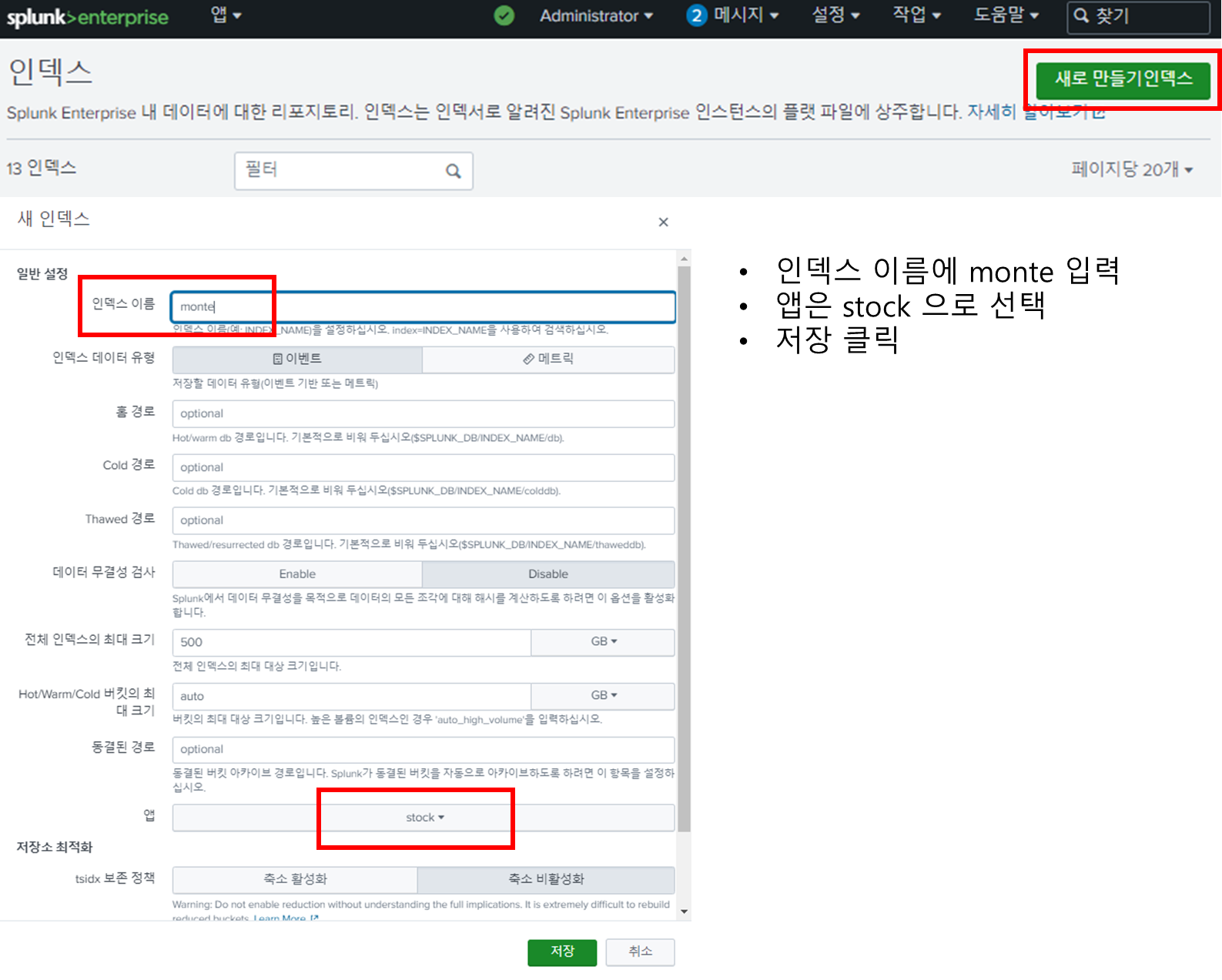This screenshot has width=1222, height=980.
Task: Click the 13 인덱스 count text
Action: click(42, 168)
